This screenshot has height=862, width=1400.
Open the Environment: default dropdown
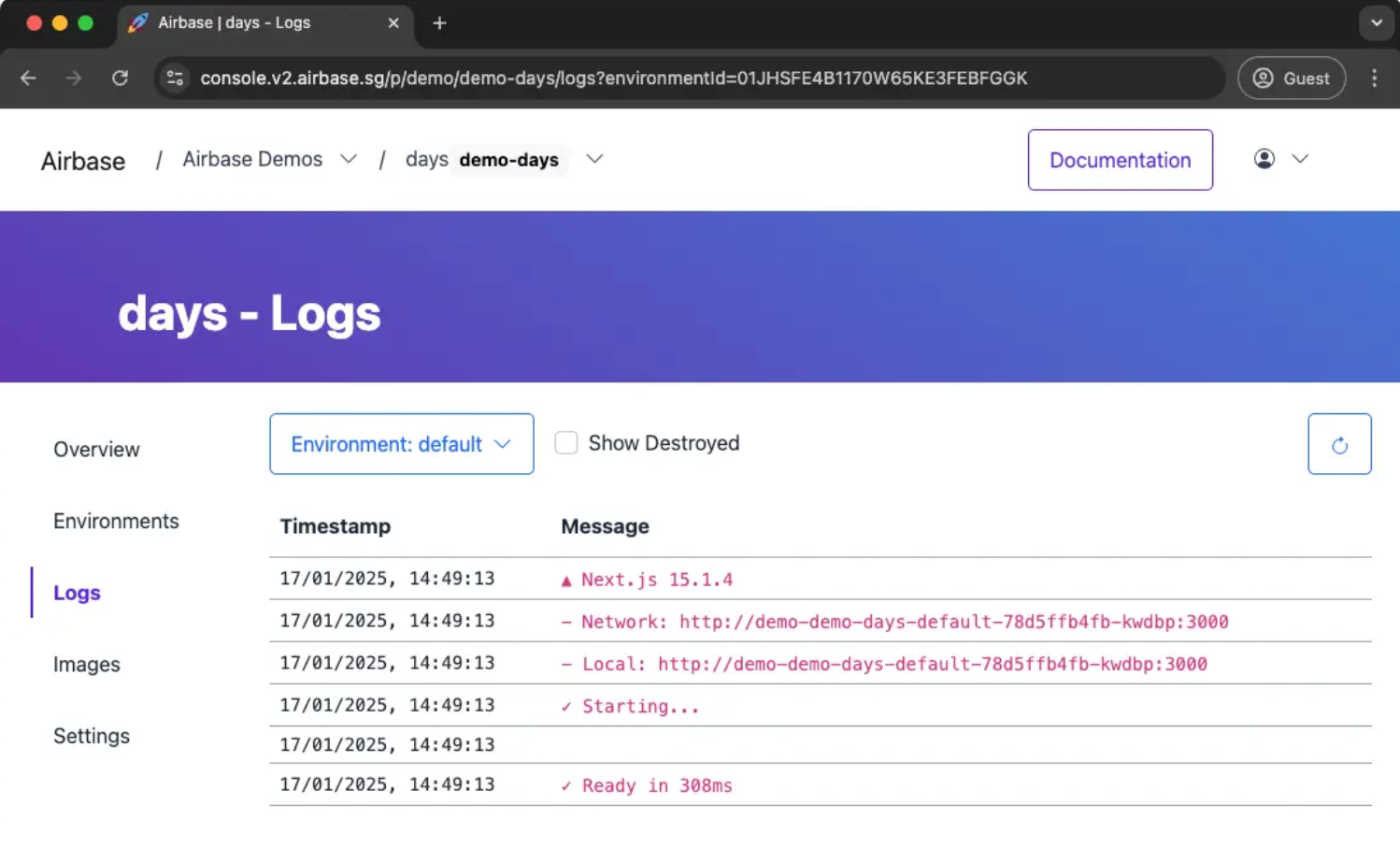pyautogui.click(x=401, y=444)
